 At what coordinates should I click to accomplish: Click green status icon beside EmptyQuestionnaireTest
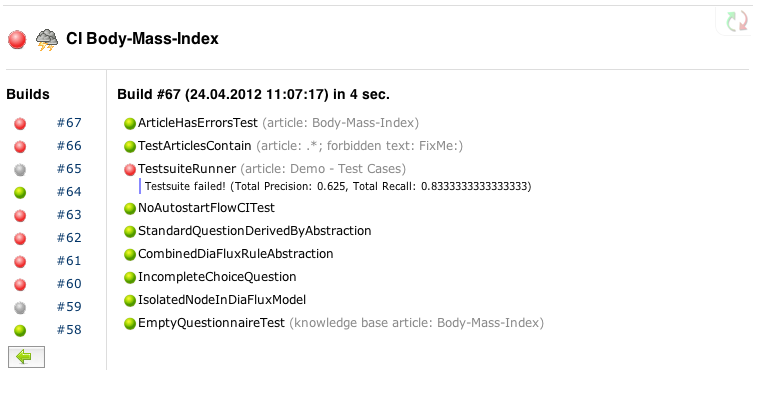point(130,323)
